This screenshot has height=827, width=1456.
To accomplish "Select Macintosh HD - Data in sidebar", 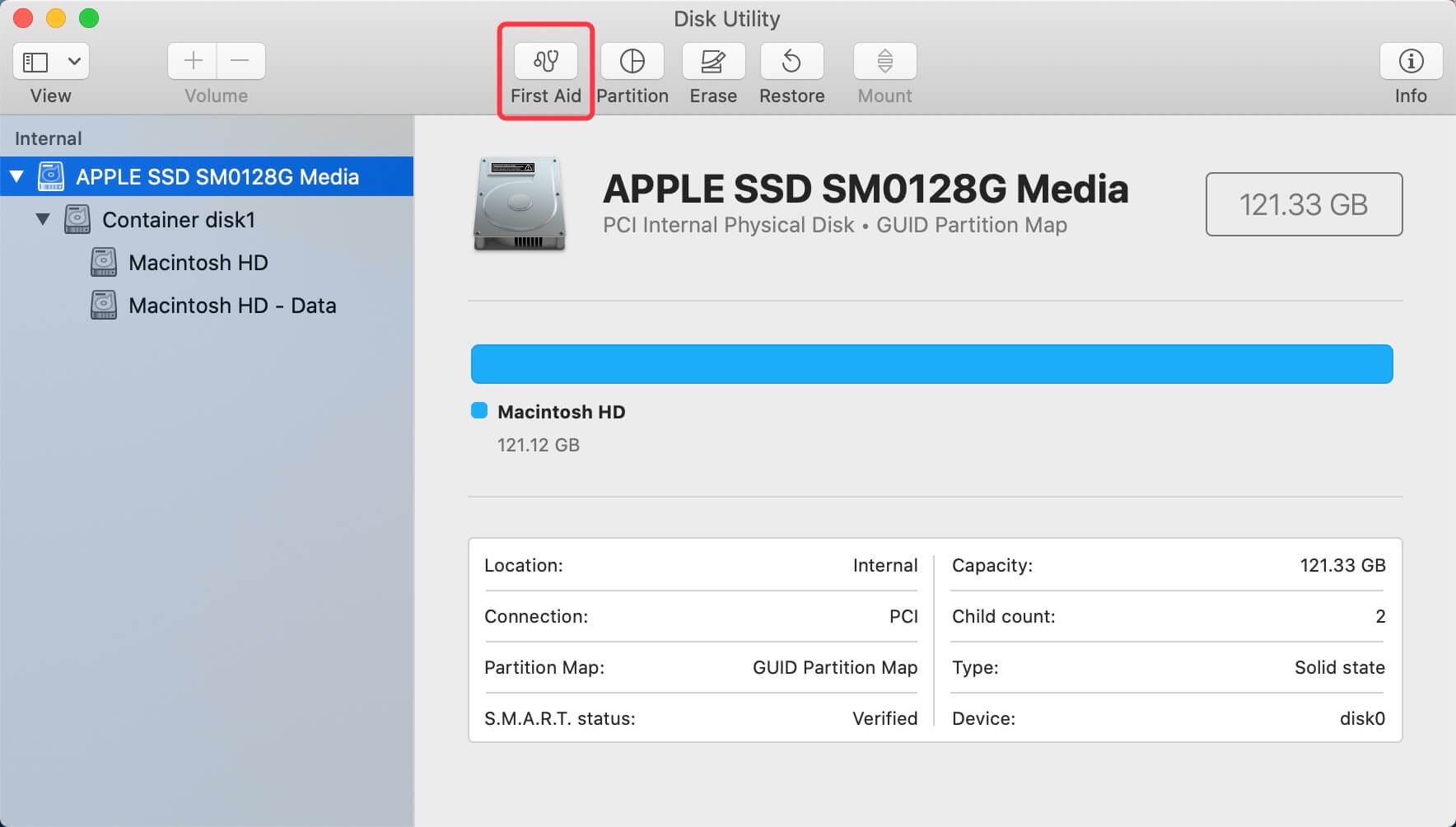I will coord(231,305).
